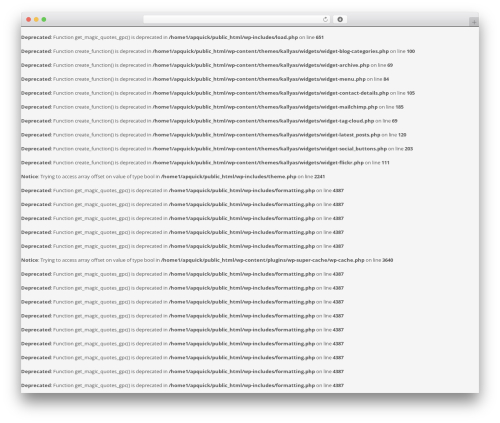Select the widget-tag-cloud.php error line
The height and width of the screenshot is (423, 500).
click(209, 121)
